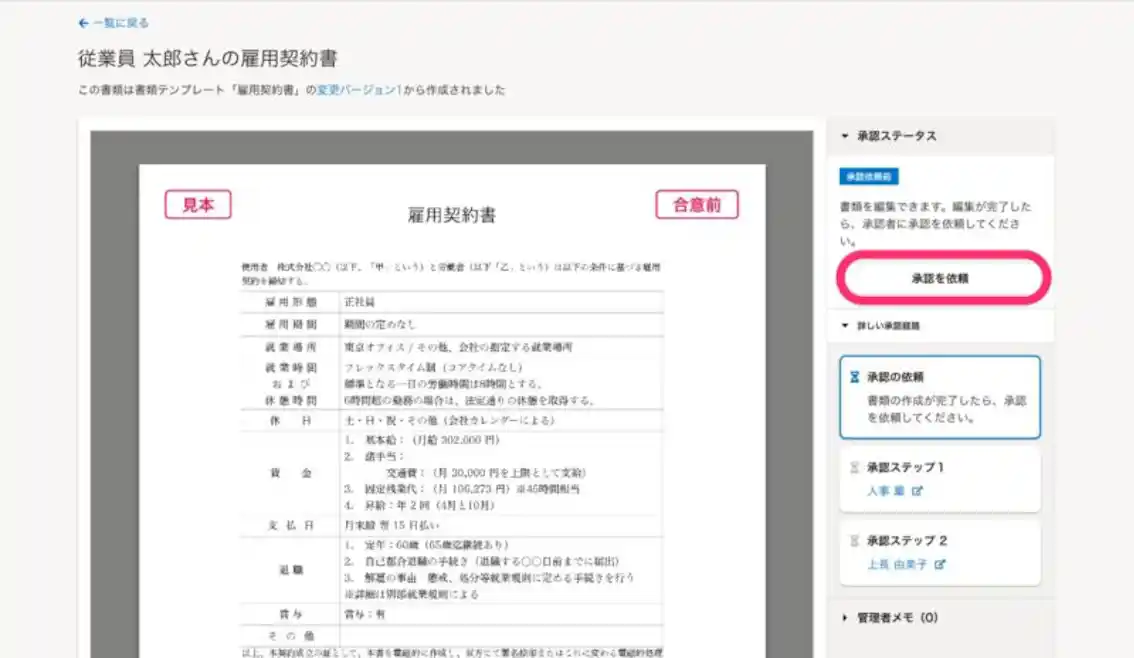Click the hourglass icon of 承認ステップ 2
Viewport: 1134px width, 658px height.
pos(854,541)
